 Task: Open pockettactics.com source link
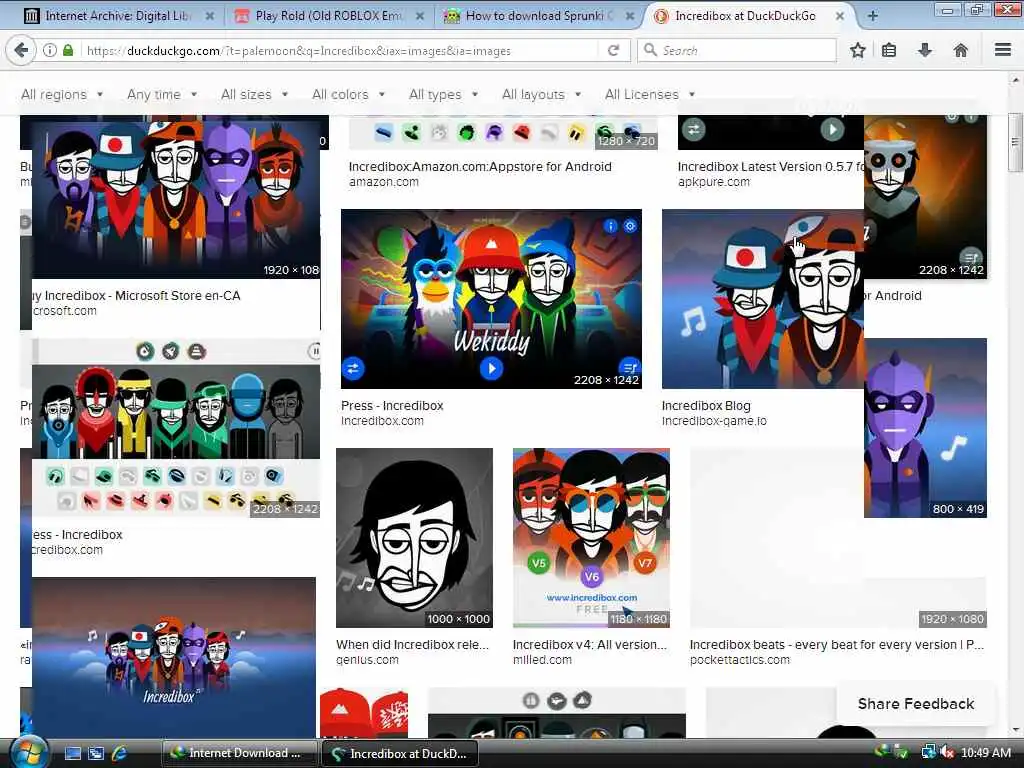(739, 660)
